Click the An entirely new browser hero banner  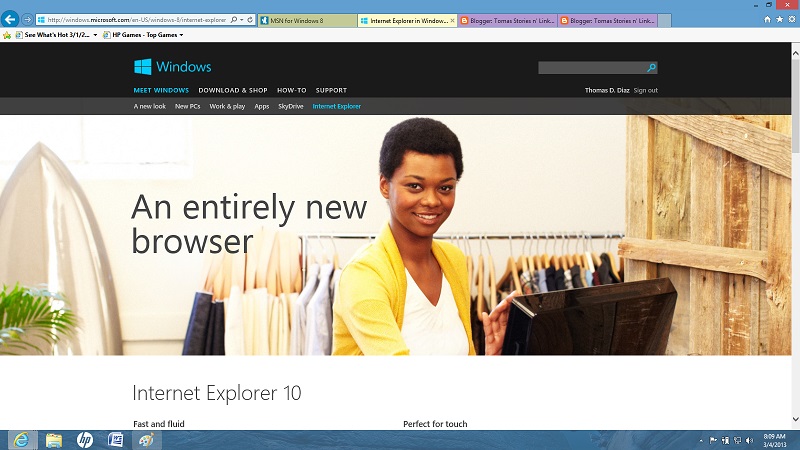(395, 235)
